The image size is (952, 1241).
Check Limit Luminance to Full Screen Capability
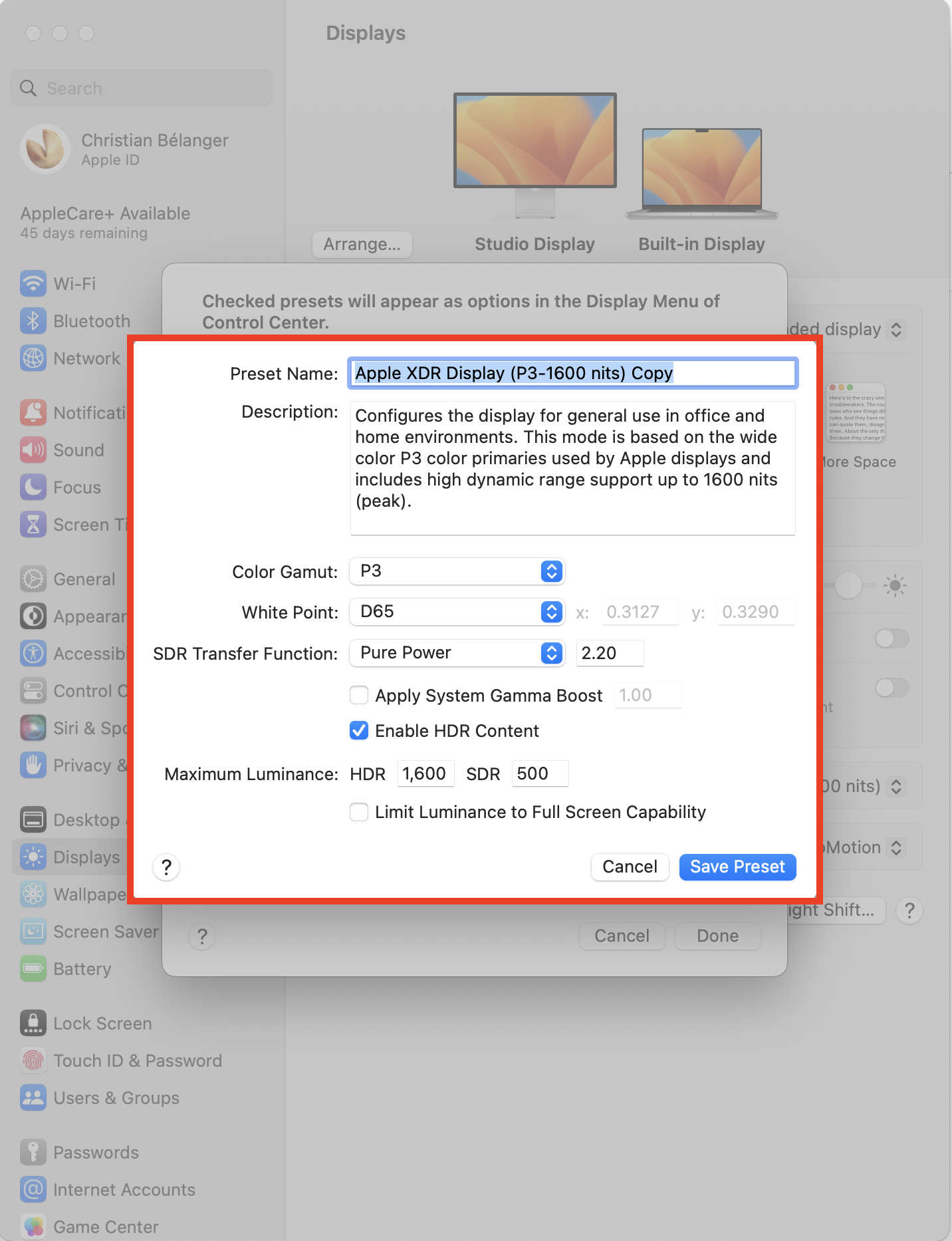(x=359, y=811)
